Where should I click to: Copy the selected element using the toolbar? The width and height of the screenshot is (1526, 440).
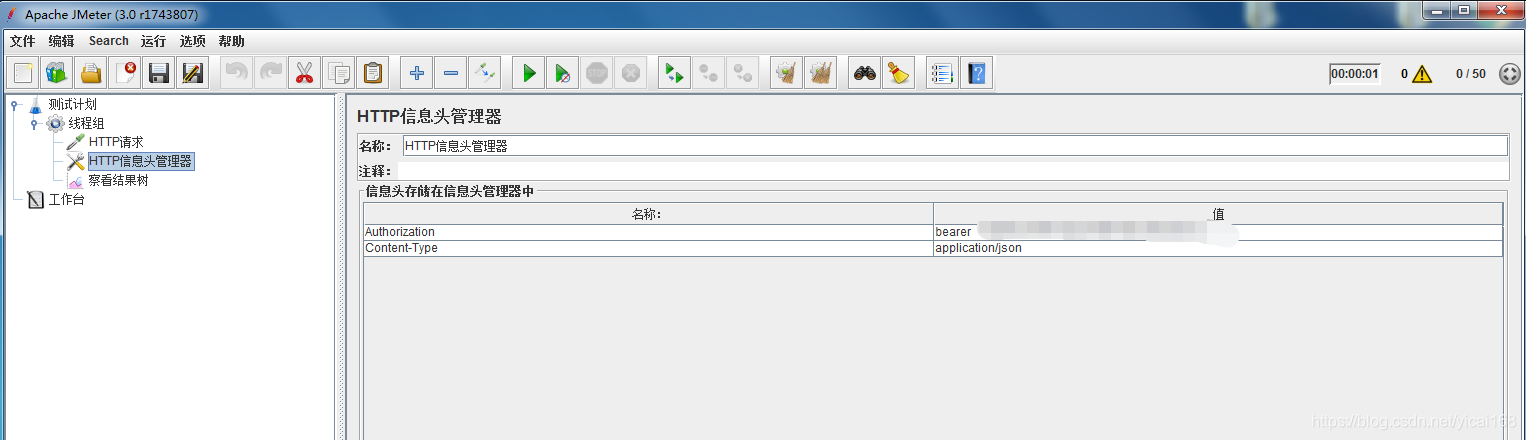click(339, 73)
